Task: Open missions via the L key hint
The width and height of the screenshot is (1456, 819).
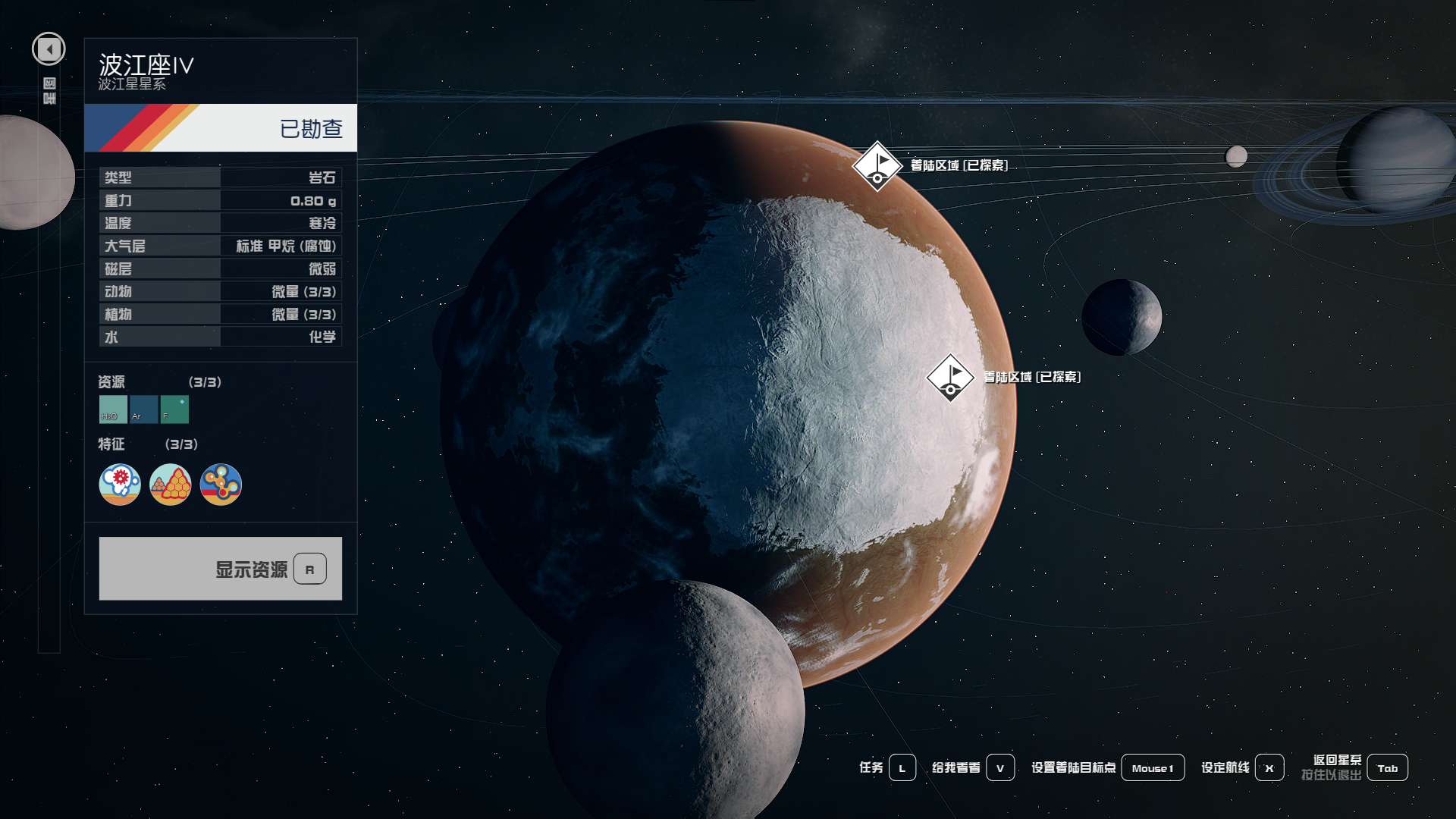Action: point(902,767)
